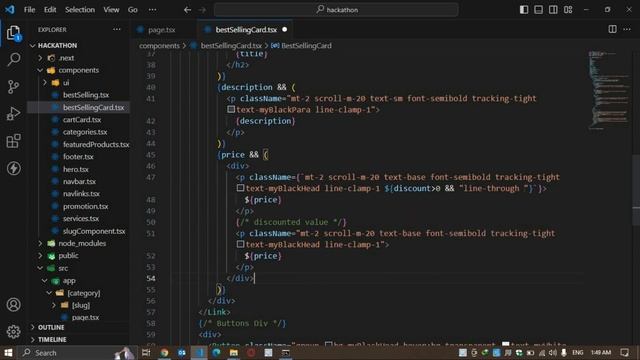Viewport: 640px width, 360px height.
Task: Open Explorer Views and More Actions ellipsis
Action: pyautogui.click(x=117, y=29)
